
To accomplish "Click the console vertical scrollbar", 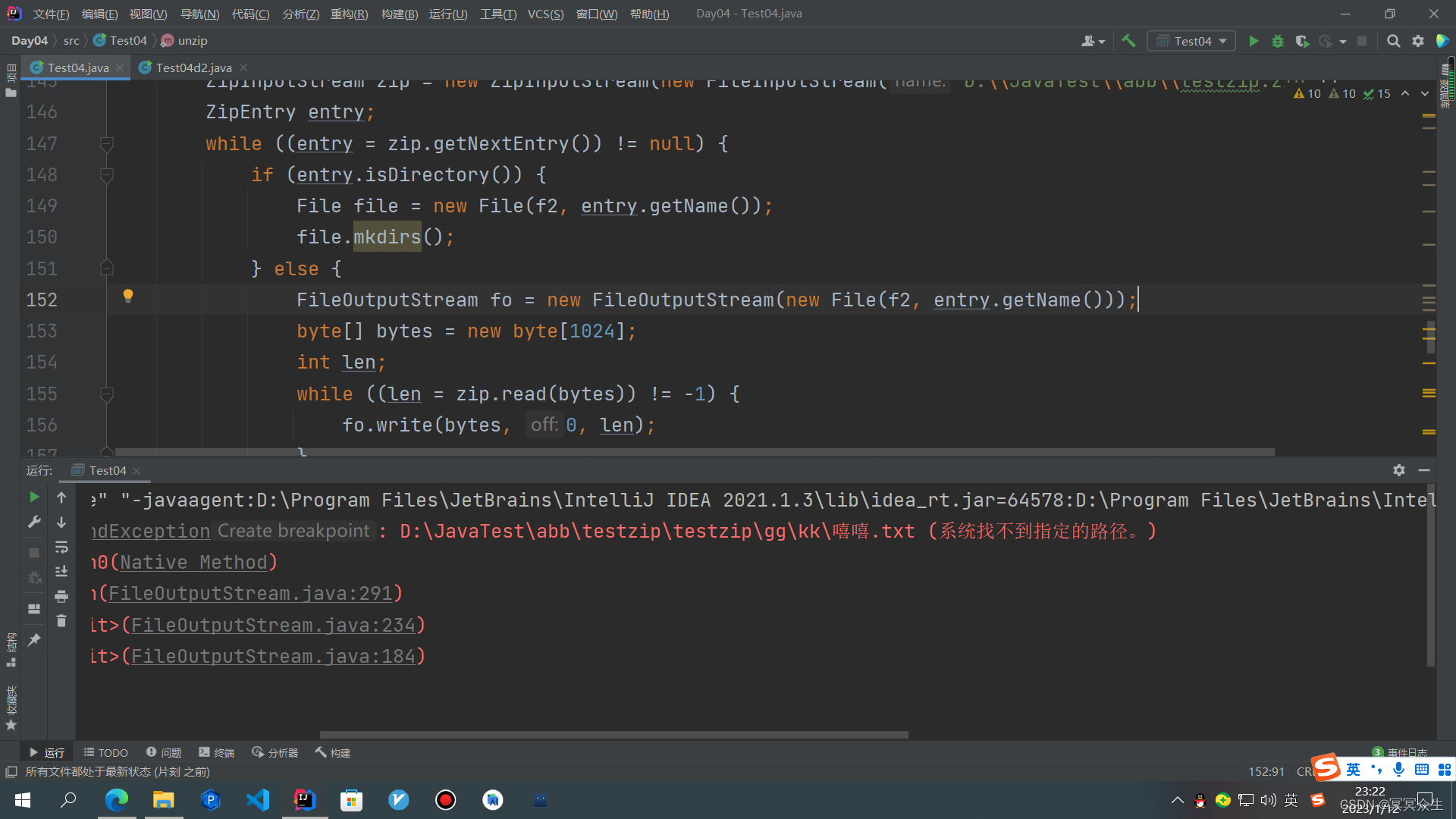I will 1430,576.
